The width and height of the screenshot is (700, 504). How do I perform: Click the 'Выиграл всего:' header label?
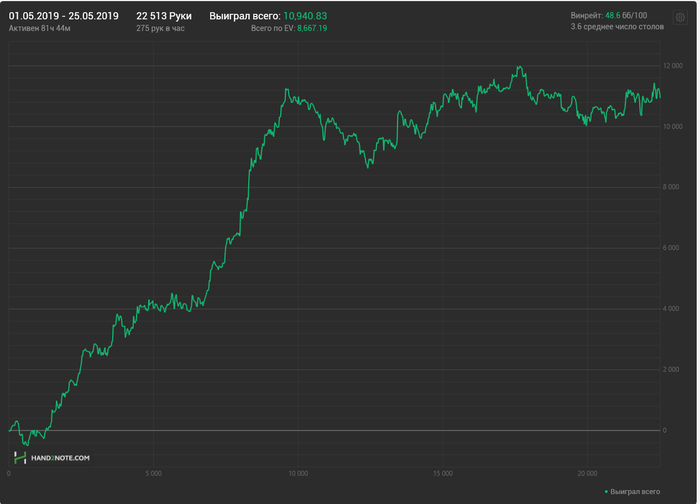[x=245, y=16]
